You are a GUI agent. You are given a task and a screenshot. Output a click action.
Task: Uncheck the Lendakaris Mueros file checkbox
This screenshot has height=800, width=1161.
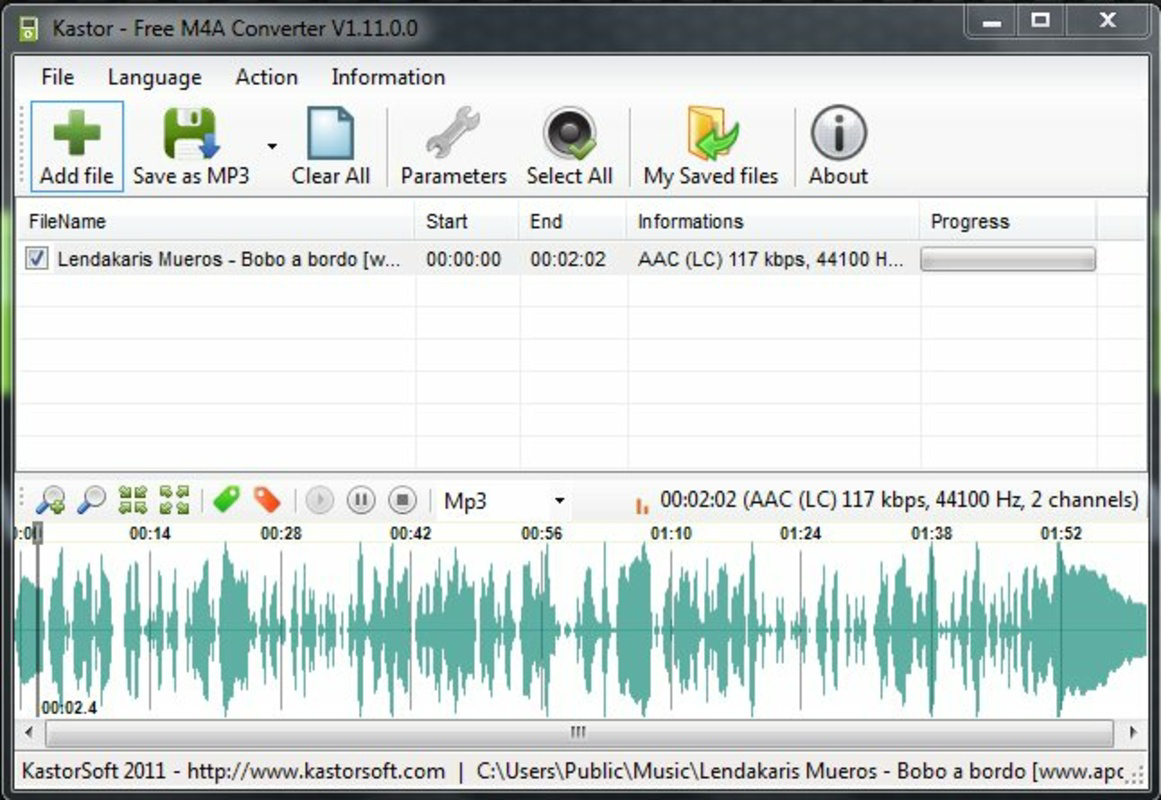[36, 259]
